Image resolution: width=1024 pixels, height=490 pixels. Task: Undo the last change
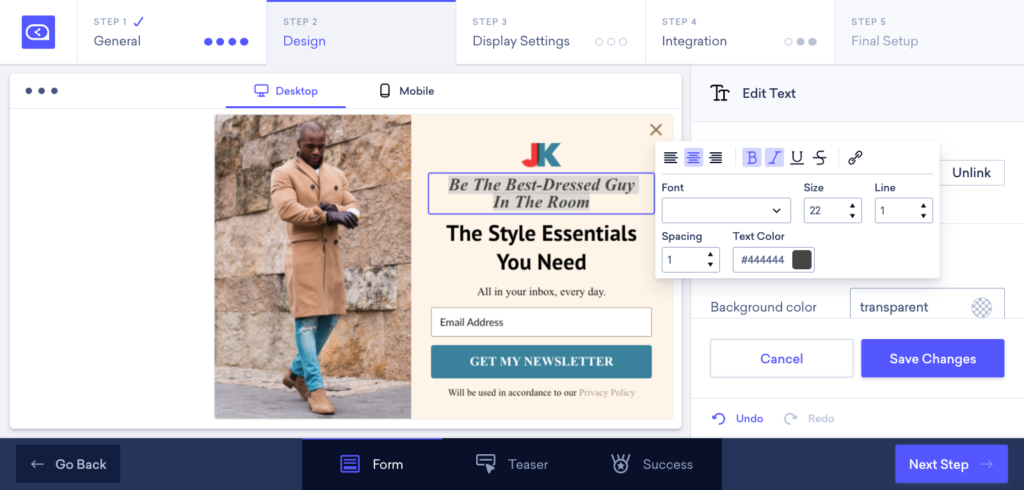tap(737, 418)
